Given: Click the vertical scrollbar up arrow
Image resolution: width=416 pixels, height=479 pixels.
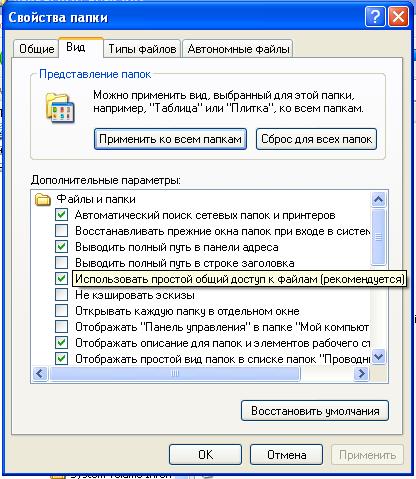Looking at the screenshot, I should click(x=378, y=200).
